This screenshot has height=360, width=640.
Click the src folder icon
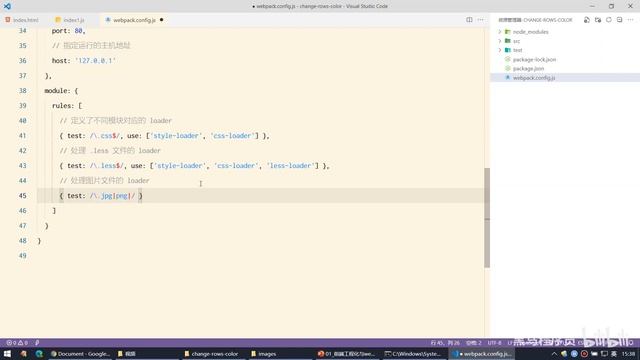tap(508, 41)
